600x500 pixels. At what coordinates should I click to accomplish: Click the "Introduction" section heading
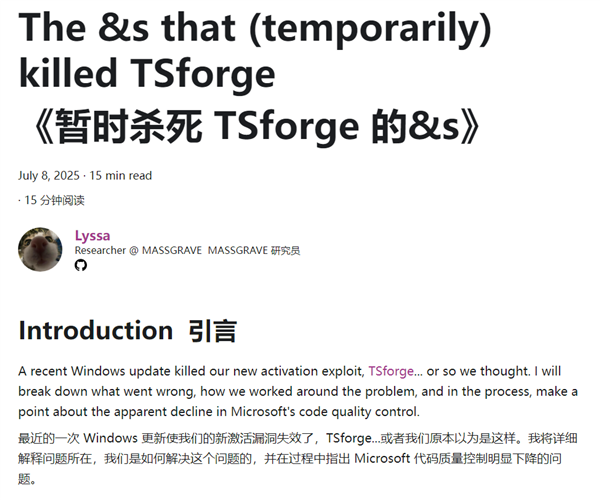(95, 330)
